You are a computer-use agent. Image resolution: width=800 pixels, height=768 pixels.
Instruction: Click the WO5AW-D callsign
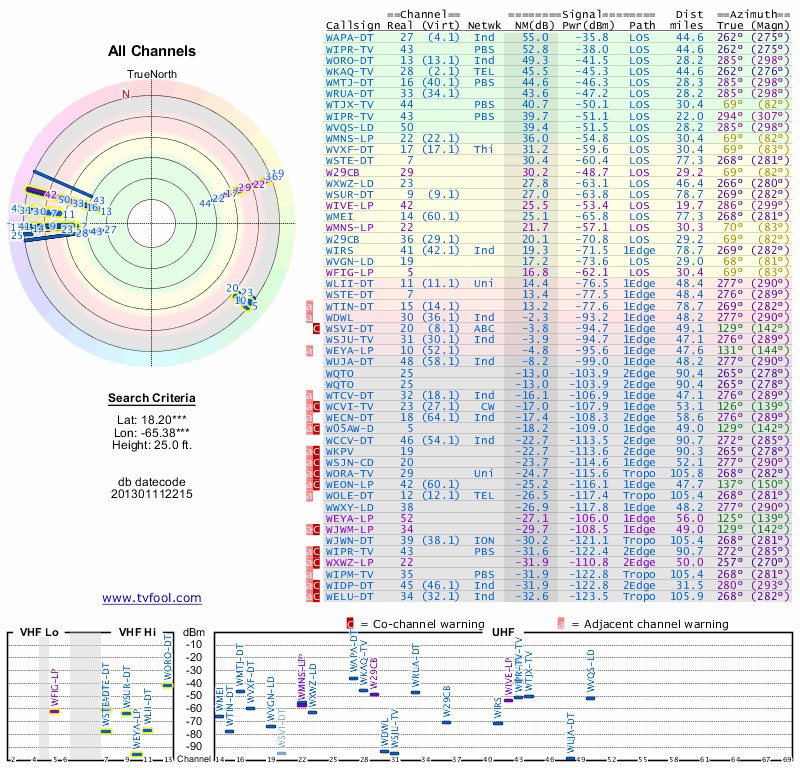pyautogui.click(x=349, y=429)
